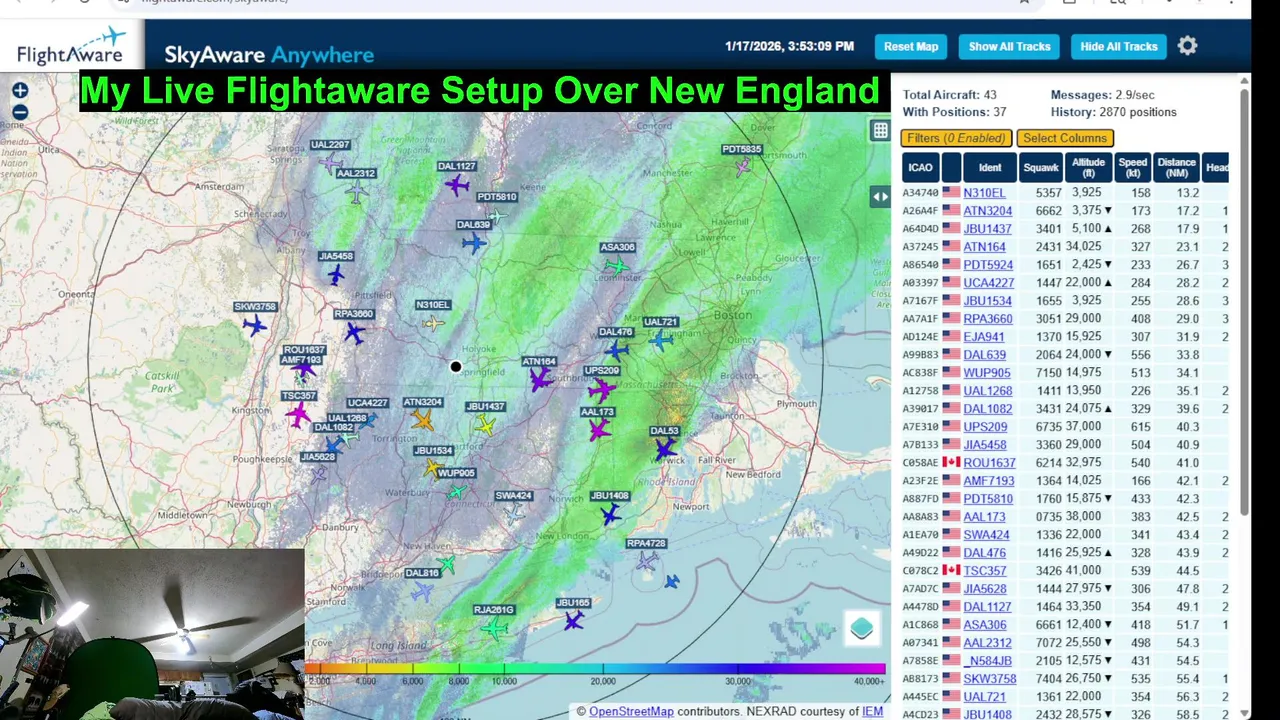The image size is (1280, 720).
Task: Select the JBU165 aircraft icon on map
Action: [573, 622]
